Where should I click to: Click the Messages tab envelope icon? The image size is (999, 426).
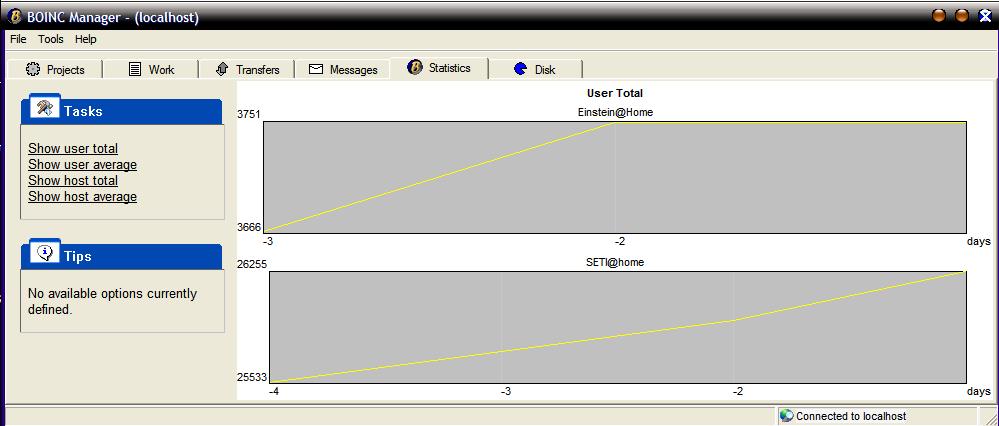click(x=316, y=69)
